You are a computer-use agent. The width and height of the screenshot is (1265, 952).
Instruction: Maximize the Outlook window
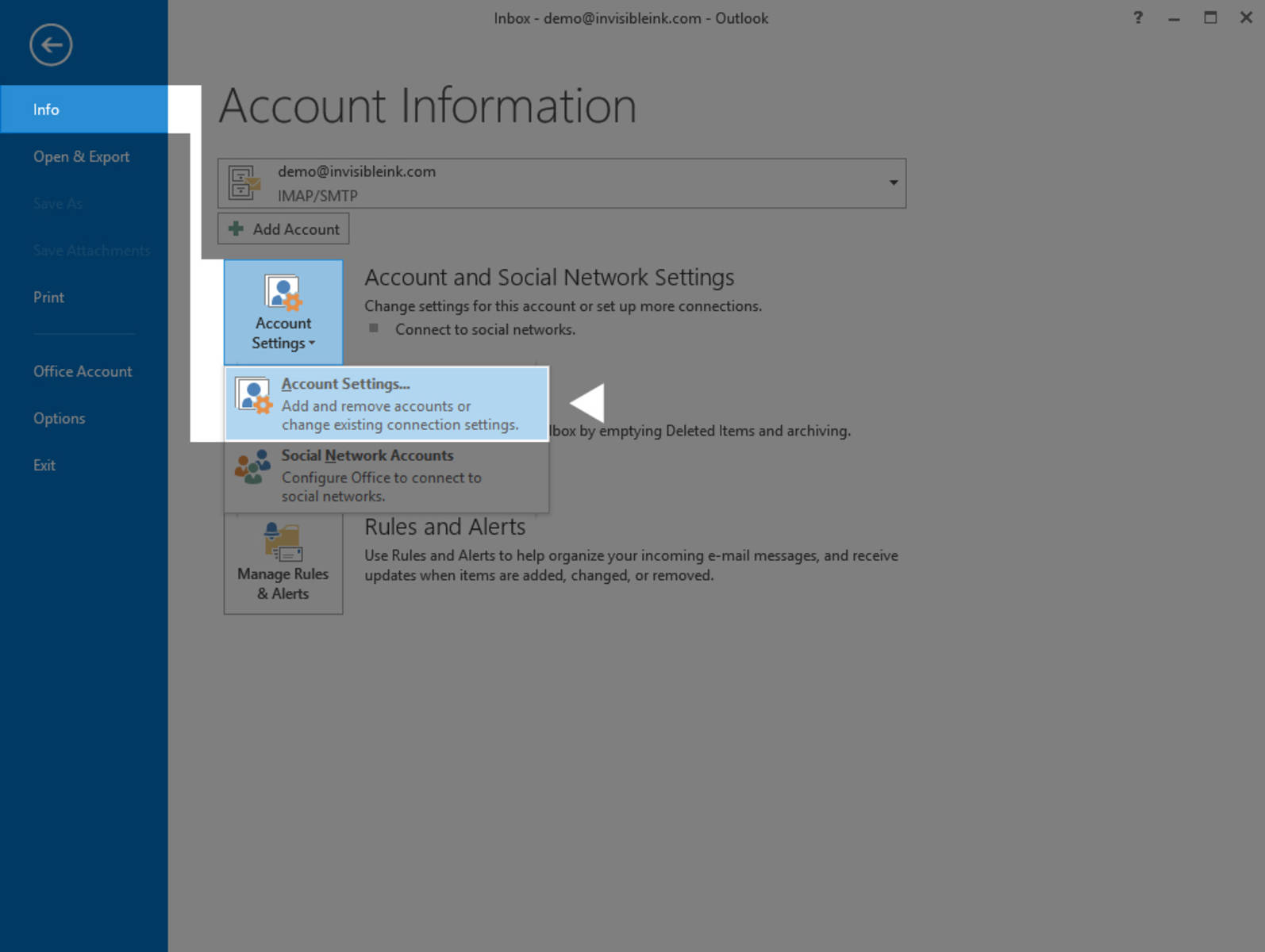pyautogui.click(x=1210, y=17)
